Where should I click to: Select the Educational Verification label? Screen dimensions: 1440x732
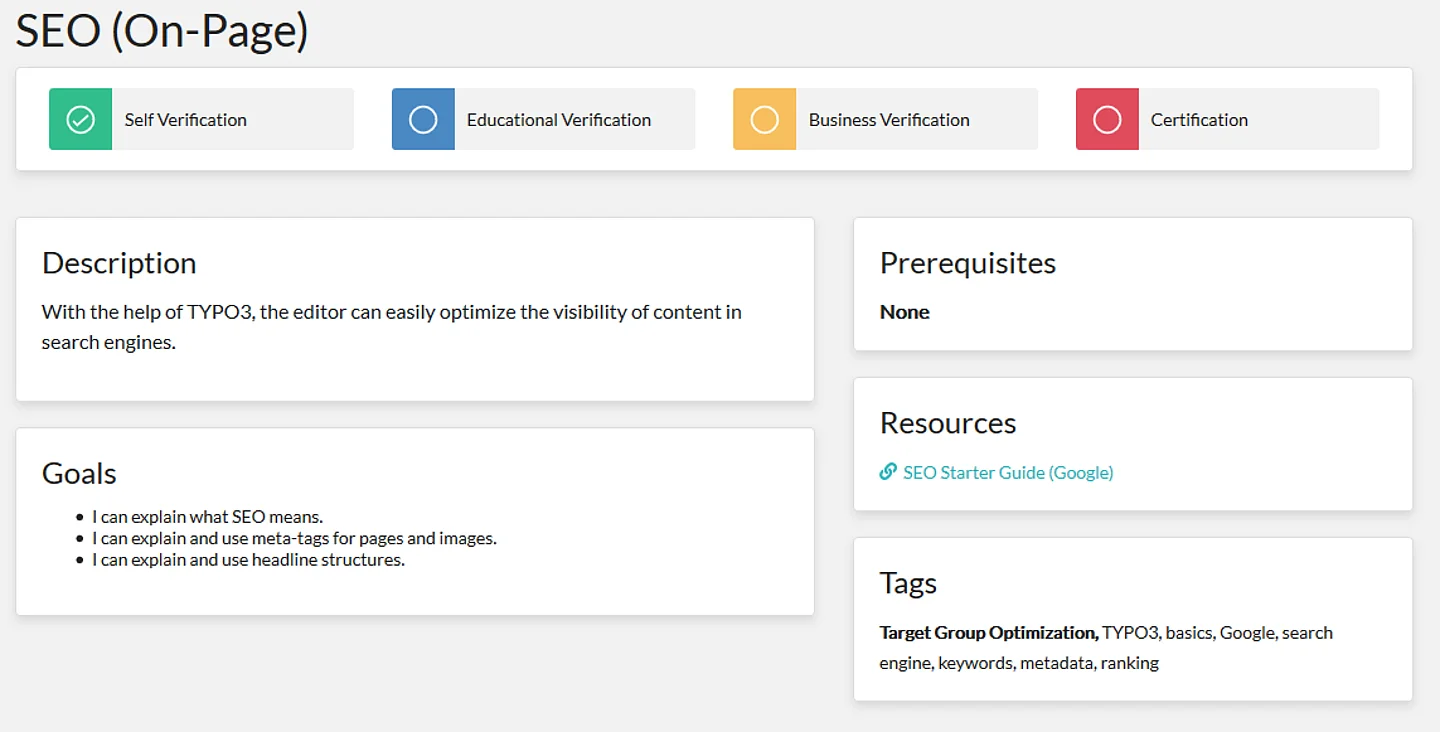[x=558, y=120]
